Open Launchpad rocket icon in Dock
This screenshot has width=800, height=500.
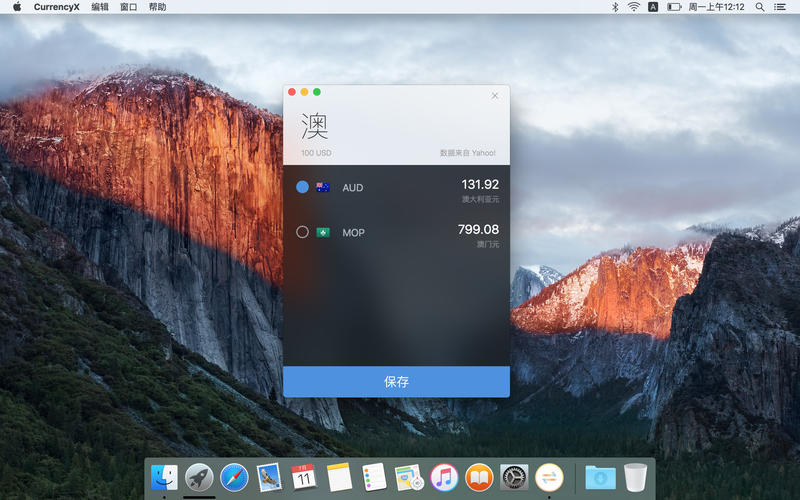coord(199,478)
